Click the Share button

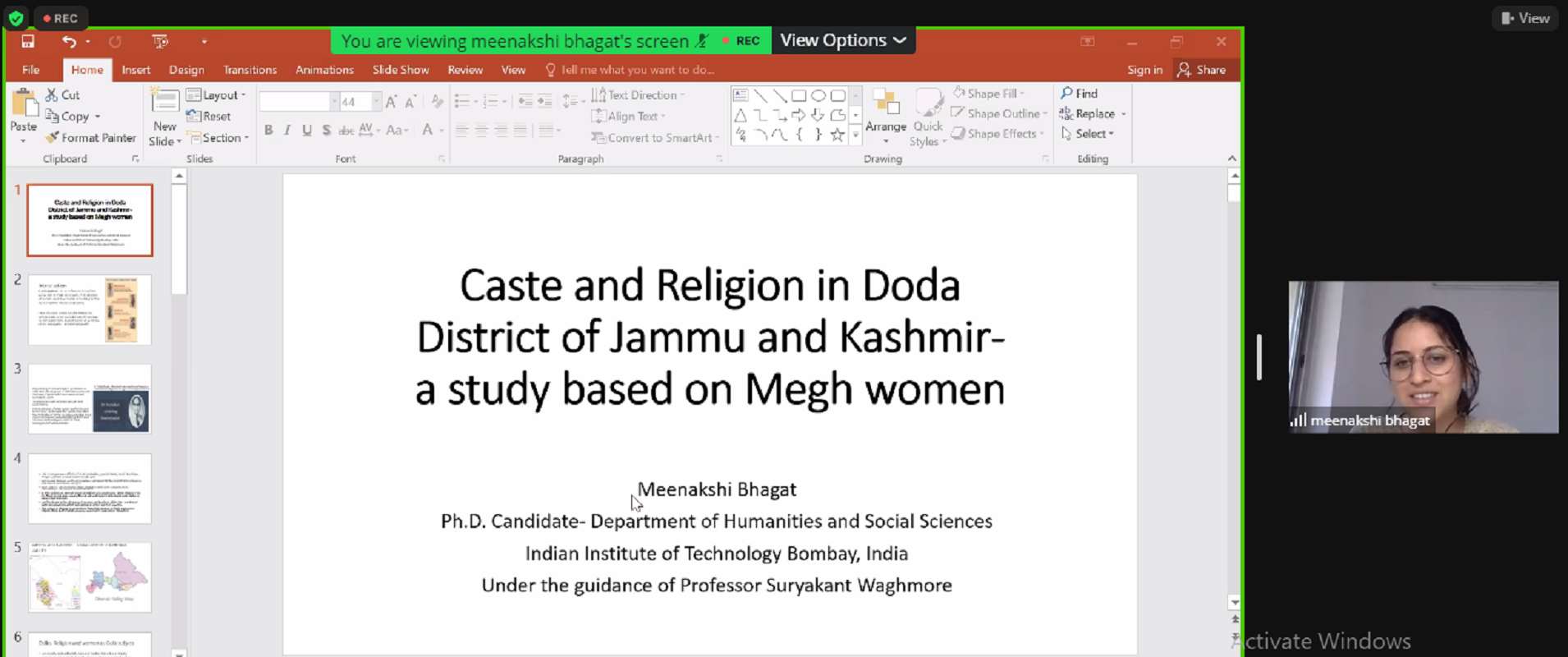[1201, 70]
